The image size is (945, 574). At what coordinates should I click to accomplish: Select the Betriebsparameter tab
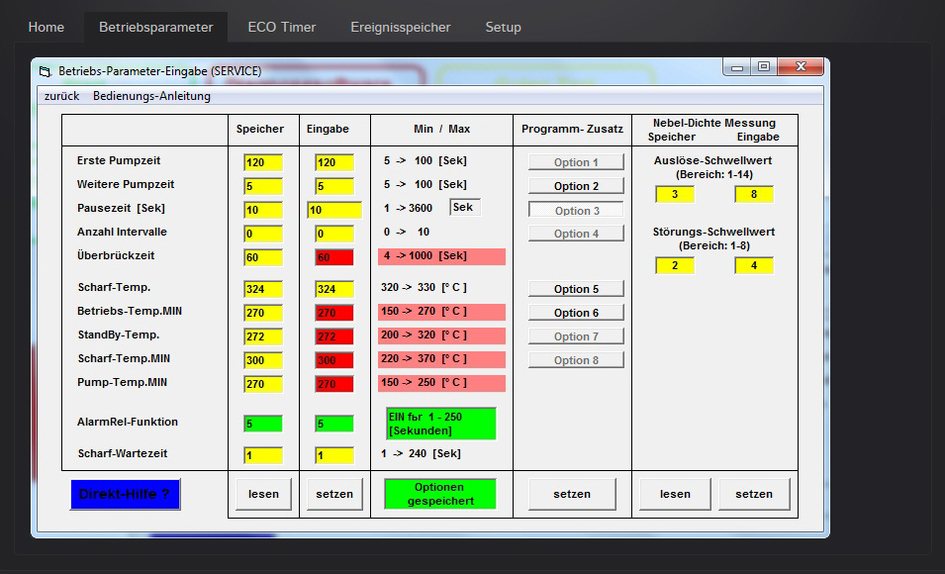155,27
